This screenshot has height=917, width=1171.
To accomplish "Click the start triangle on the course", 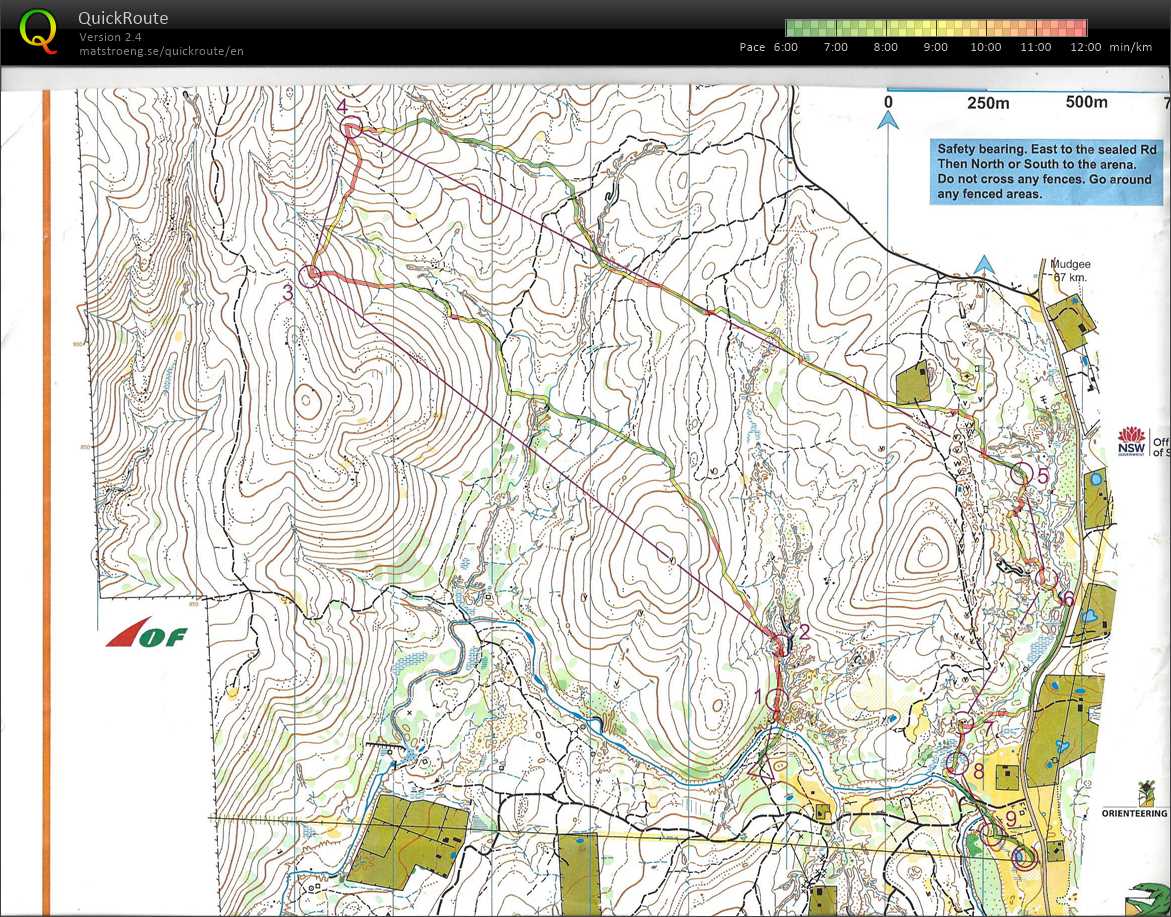I will (764, 768).
